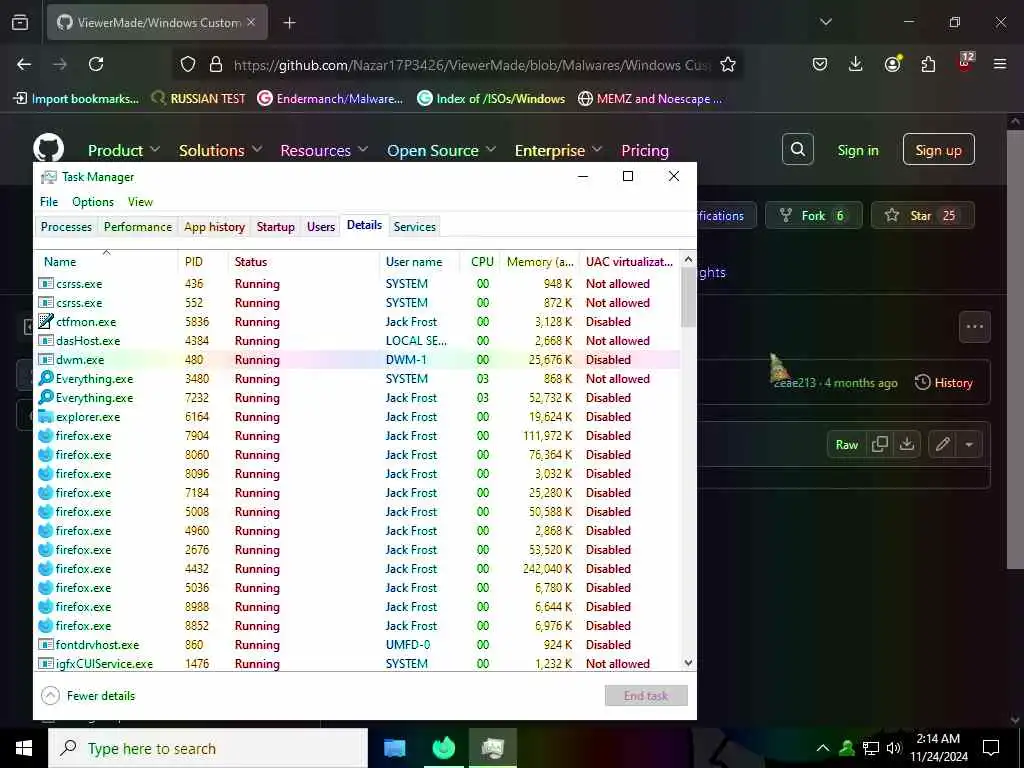The height and width of the screenshot is (768, 1024).
Task: Open File Explorer from the taskbar
Action: 394,748
